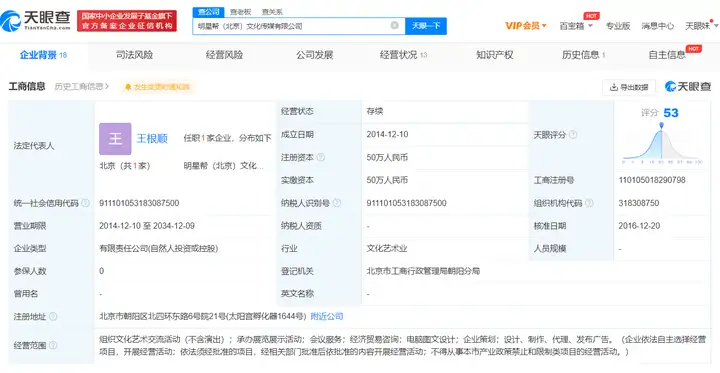Select the 查关系 search tab
This screenshot has width=720, height=373.
(272, 12)
